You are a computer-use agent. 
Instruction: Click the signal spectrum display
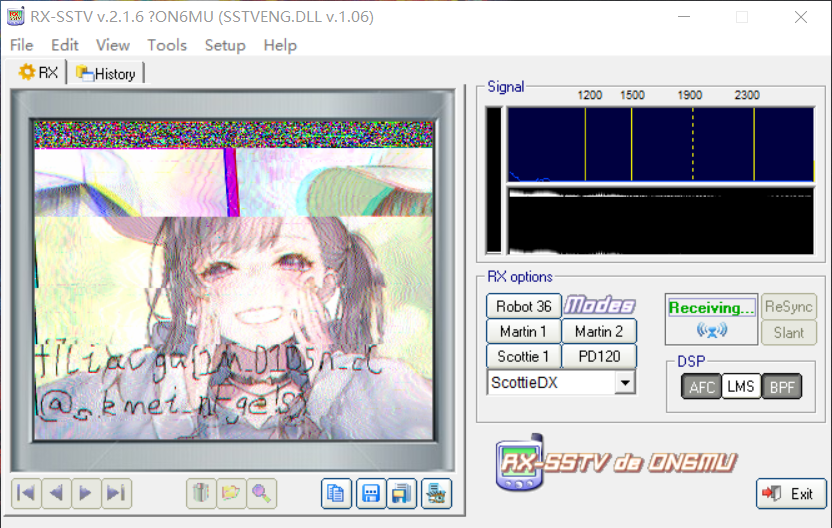coord(661,144)
